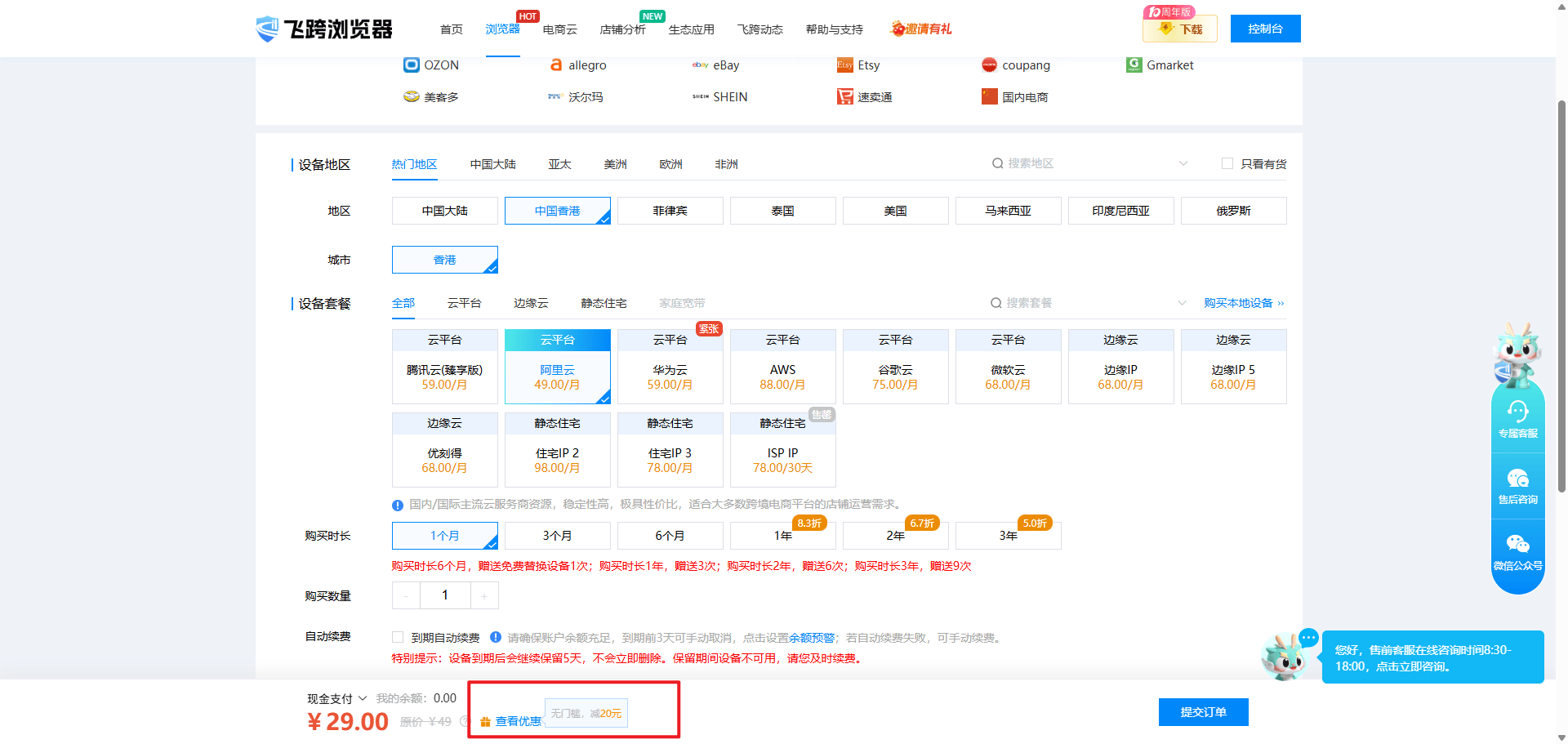Click the purchase quantity input field
1568x744 pixels.
tap(445, 595)
